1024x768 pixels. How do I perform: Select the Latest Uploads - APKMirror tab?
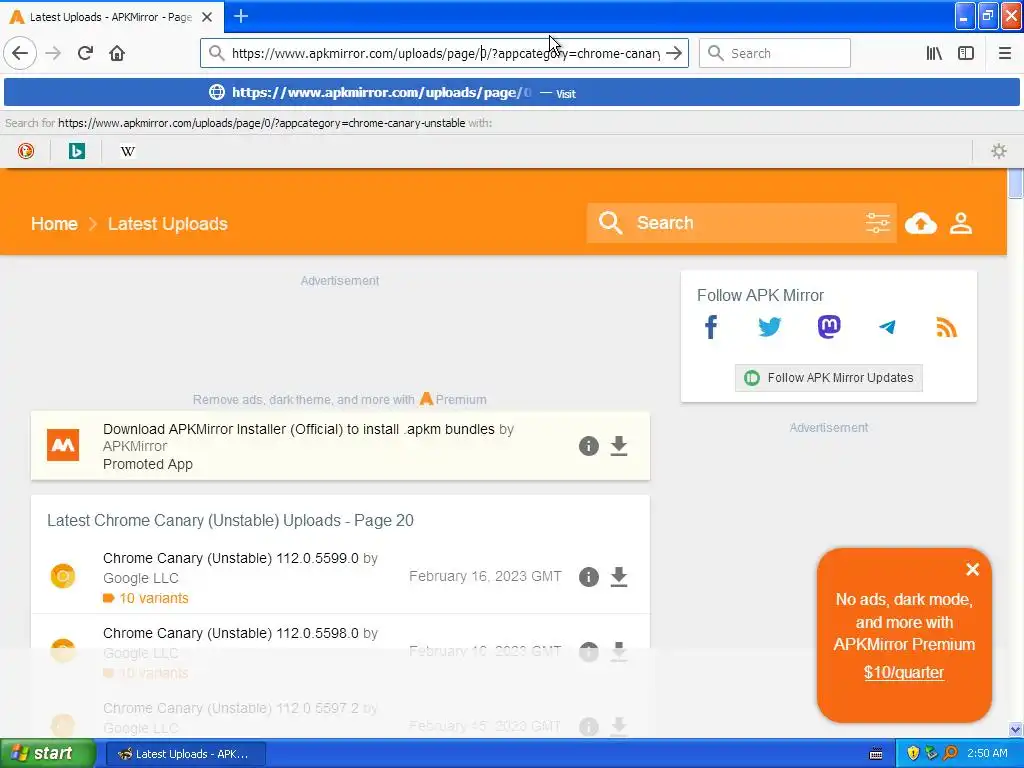111,17
